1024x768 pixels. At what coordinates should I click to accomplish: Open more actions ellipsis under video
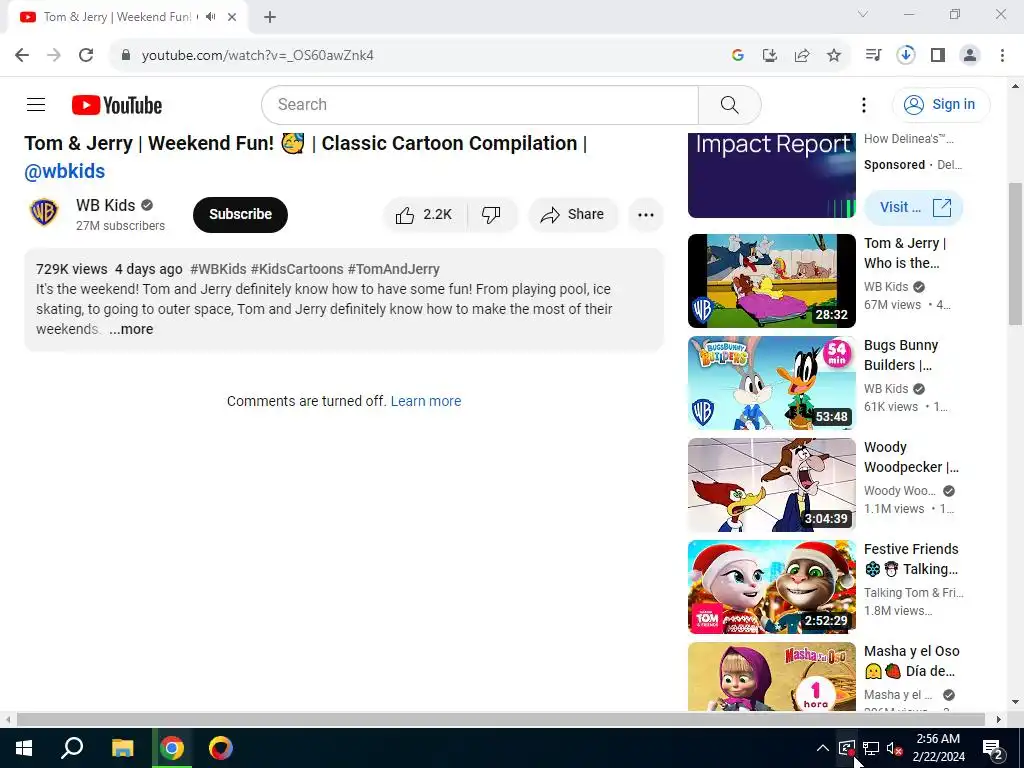coord(645,214)
